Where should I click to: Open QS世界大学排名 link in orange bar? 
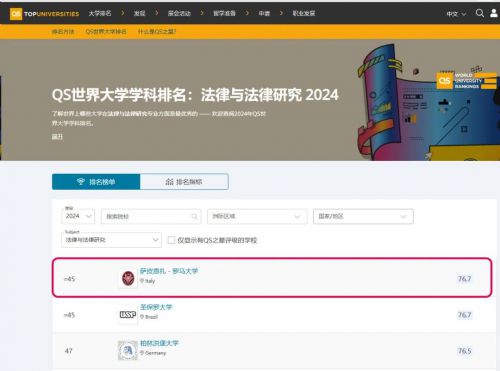[x=106, y=32]
